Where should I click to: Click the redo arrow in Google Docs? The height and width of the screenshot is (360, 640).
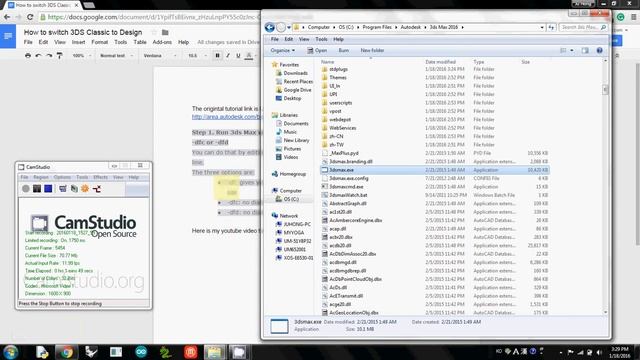pyautogui.click(x=49, y=56)
